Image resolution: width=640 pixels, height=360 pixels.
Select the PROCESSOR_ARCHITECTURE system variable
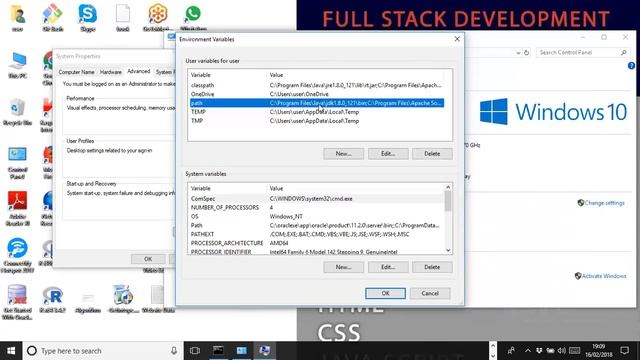coord(317,243)
